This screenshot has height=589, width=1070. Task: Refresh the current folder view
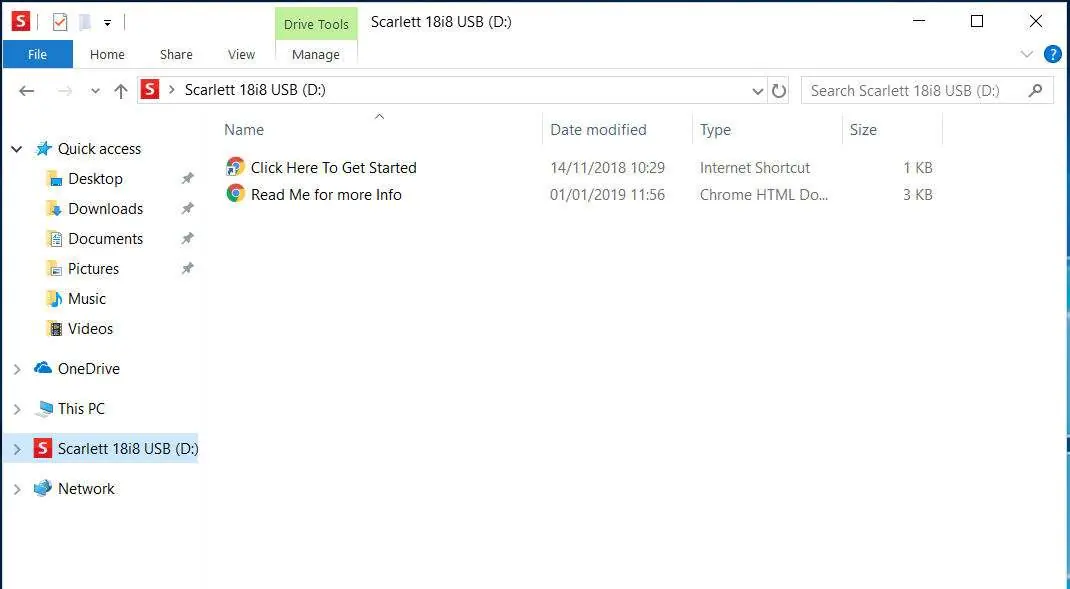(779, 91)
